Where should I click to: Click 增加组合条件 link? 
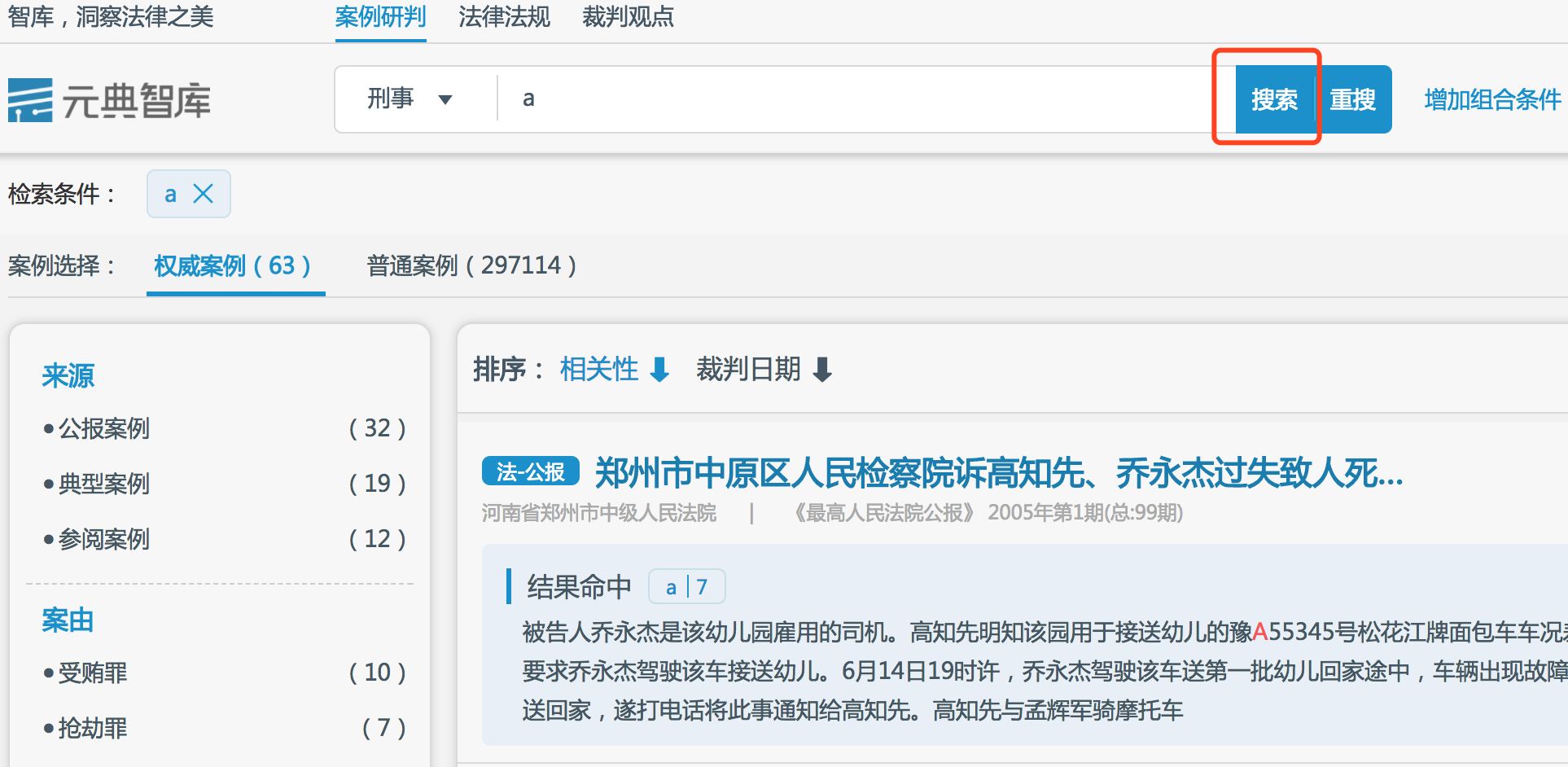point(1491,99)
